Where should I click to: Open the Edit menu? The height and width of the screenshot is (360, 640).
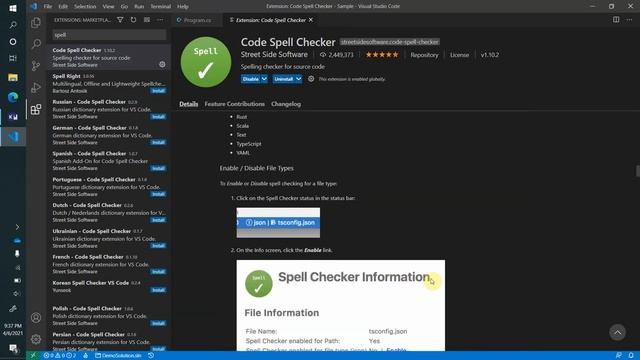tap(63, 6)
